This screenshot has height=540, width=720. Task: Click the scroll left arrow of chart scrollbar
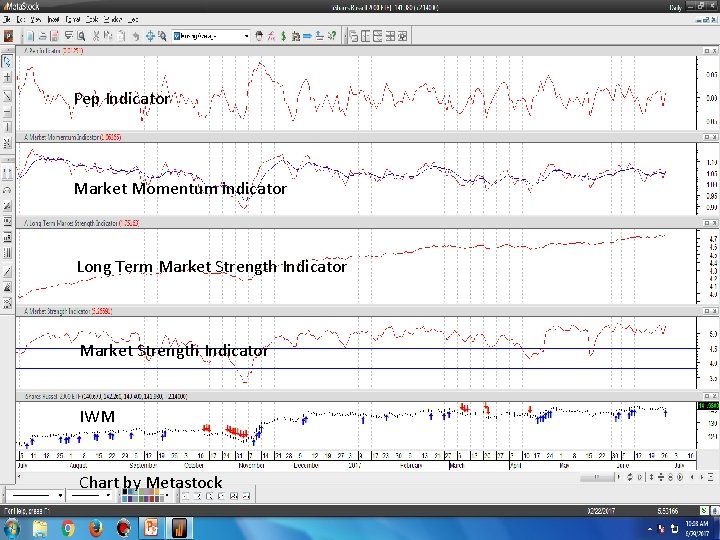point(20,477)
